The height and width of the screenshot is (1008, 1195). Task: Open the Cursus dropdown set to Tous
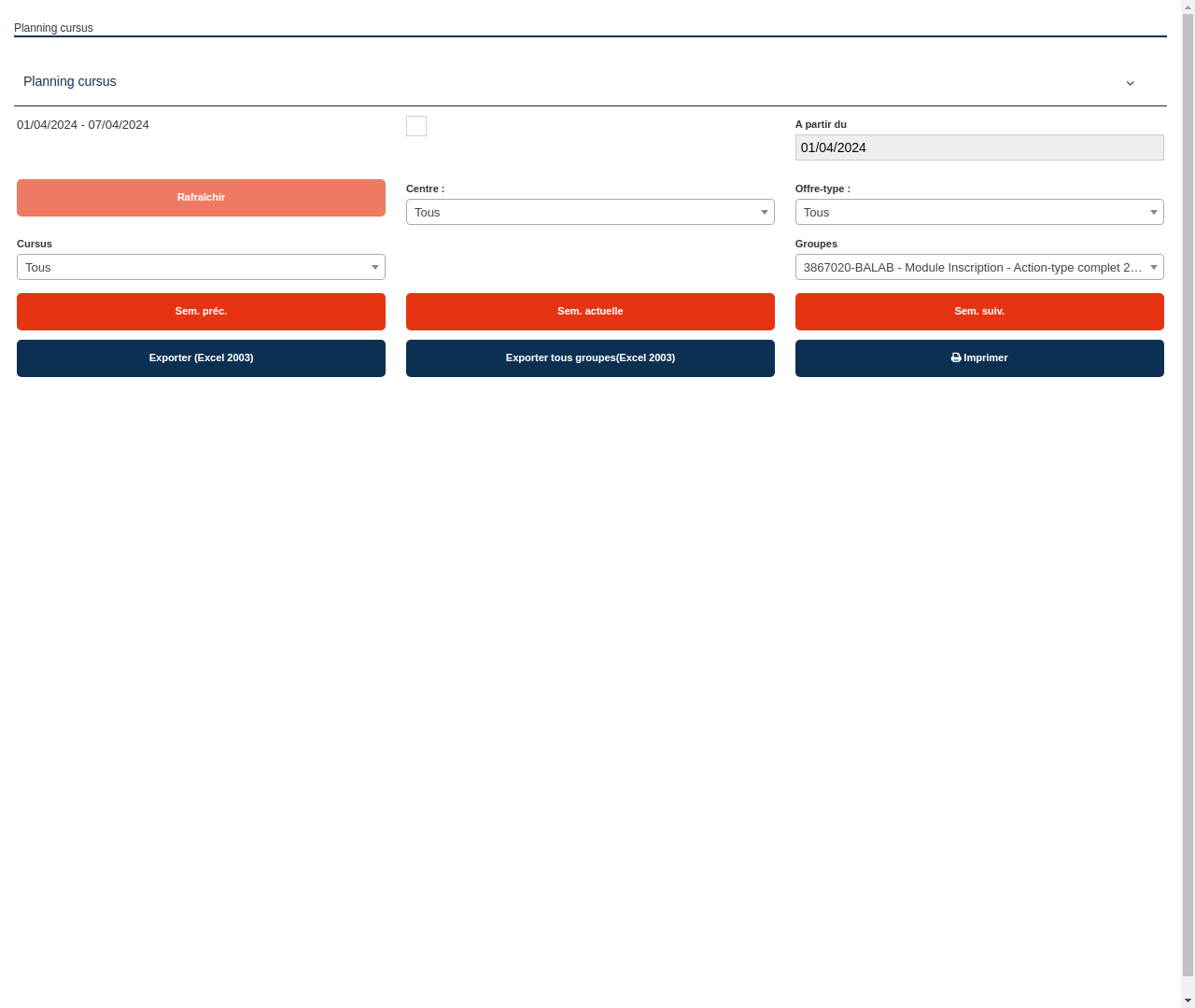[201, 267]
